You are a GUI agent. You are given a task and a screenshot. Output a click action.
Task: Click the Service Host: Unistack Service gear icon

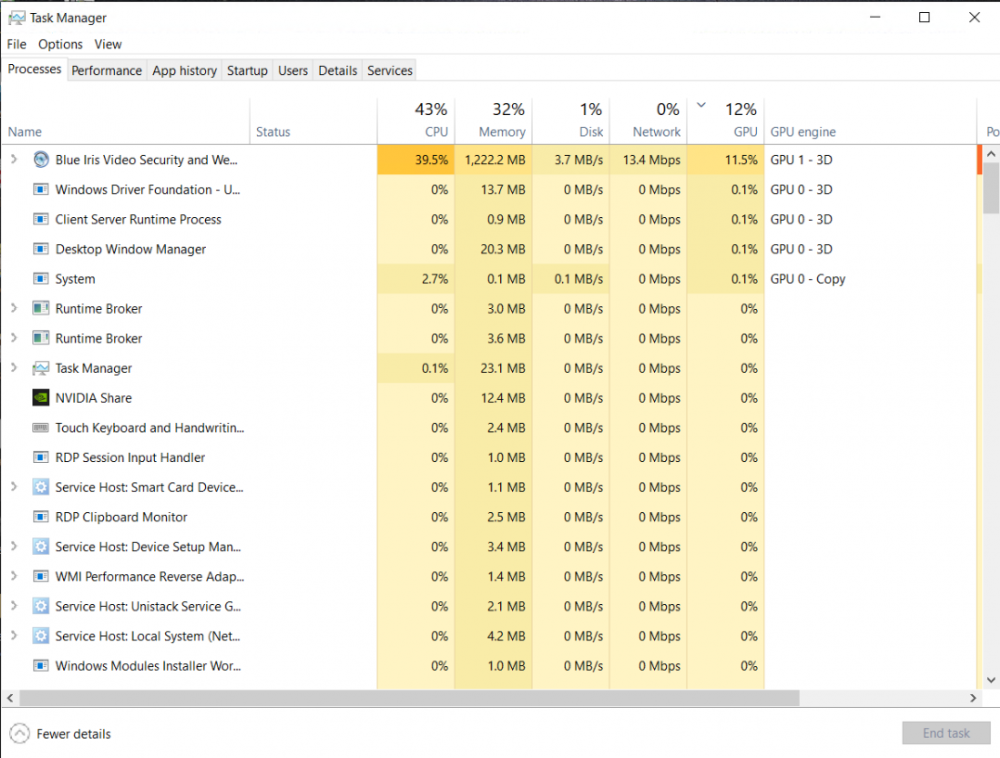click(x=41, y=606)
